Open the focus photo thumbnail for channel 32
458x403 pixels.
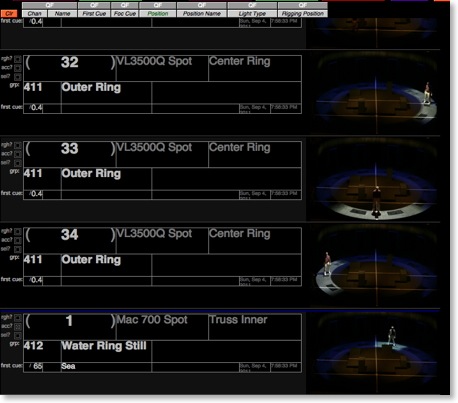[377, 93]
